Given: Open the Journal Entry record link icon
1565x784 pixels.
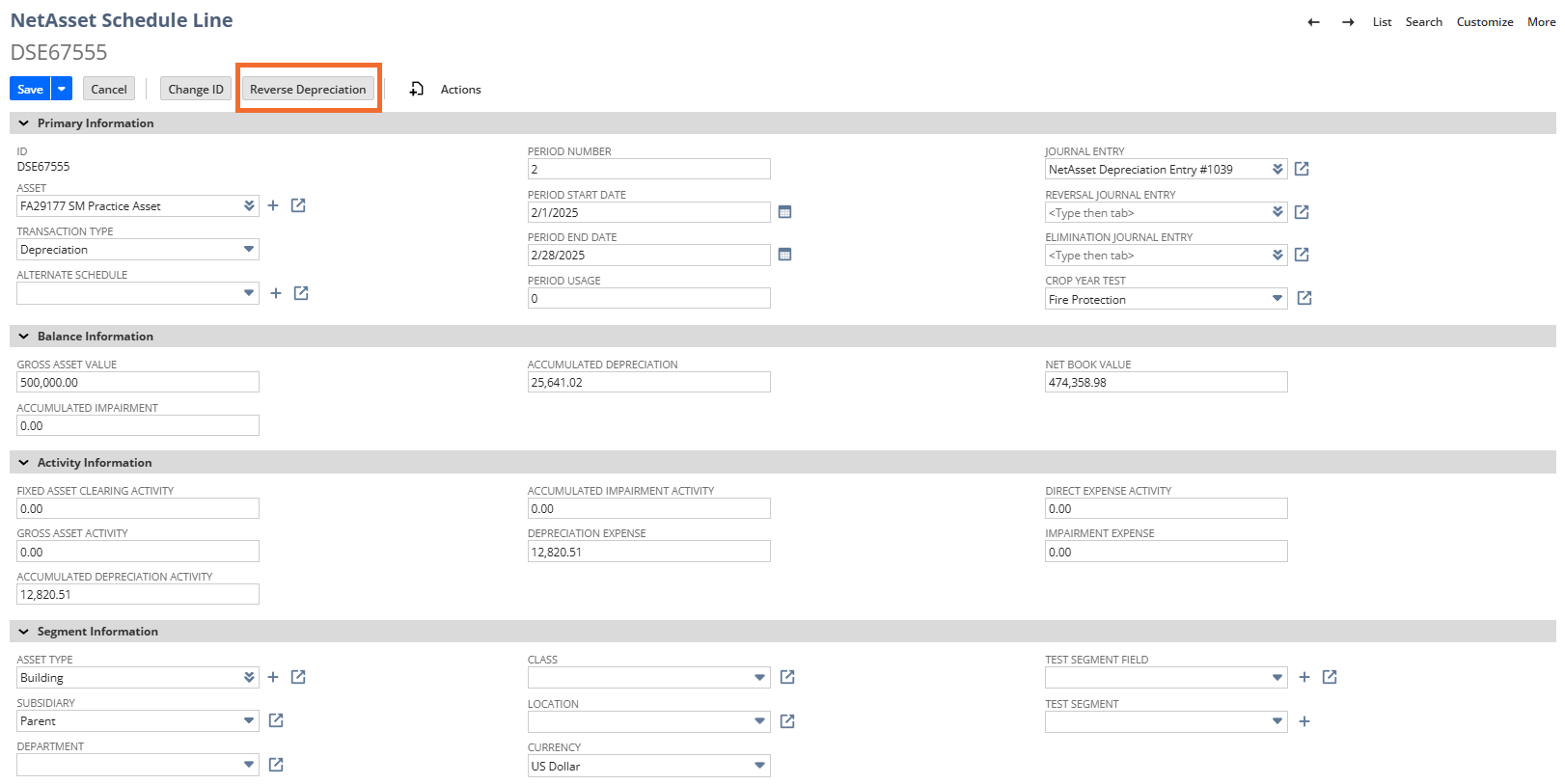Looking at the screenshot, I should (x=1302, y=169).
